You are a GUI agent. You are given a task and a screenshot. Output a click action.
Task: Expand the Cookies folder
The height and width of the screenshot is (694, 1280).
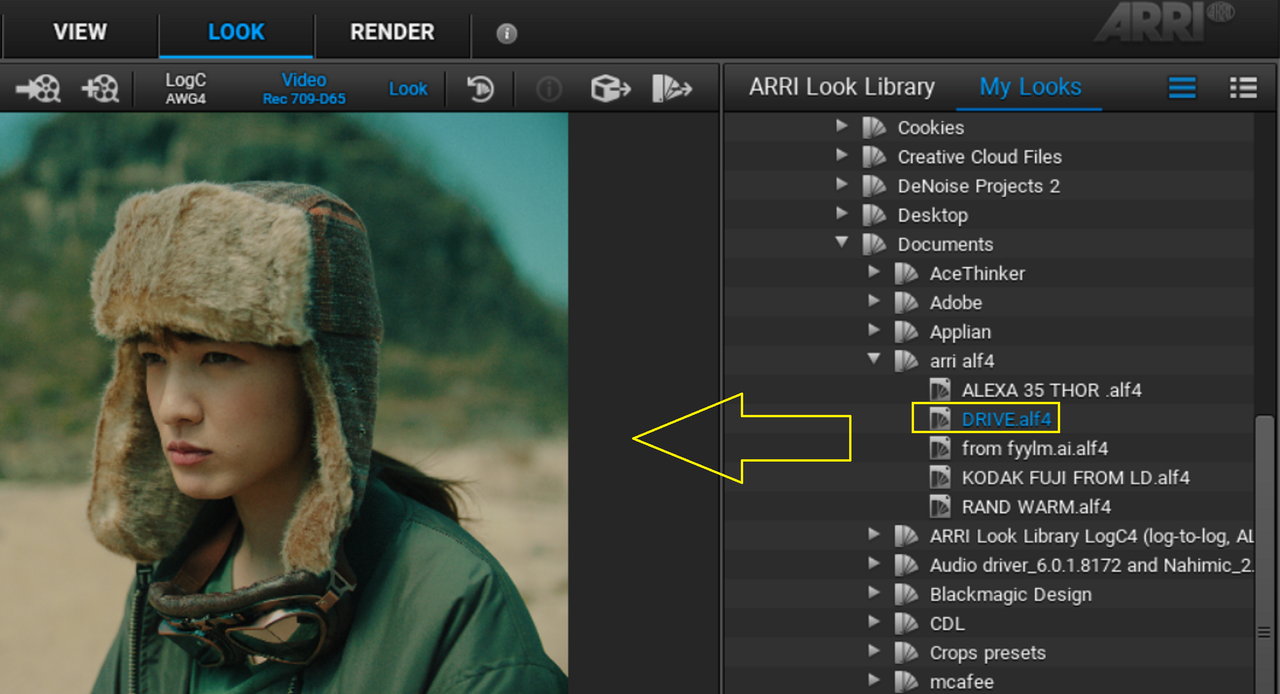[842, 127]
